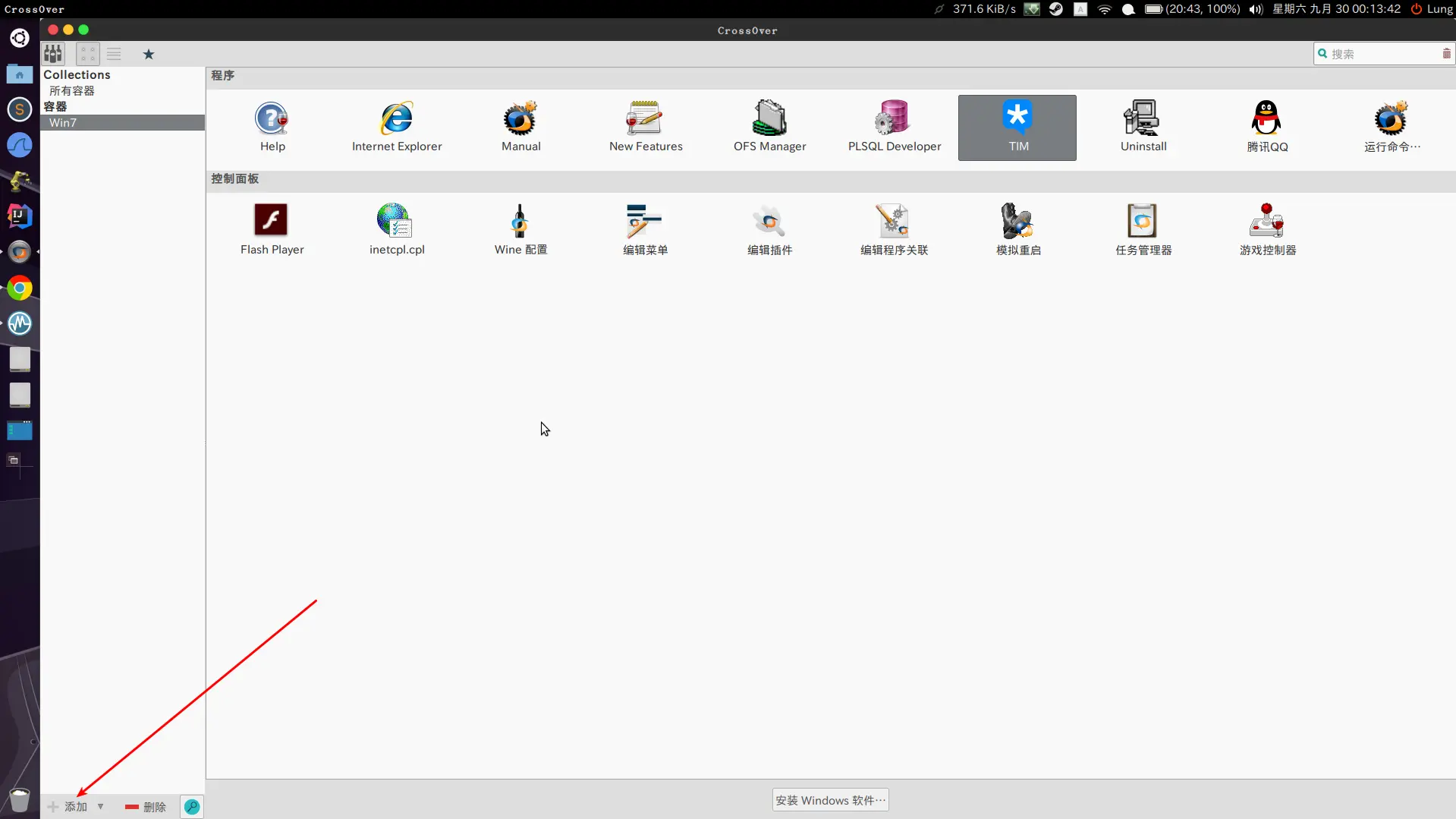1456x819 pixels.
Task: Launch Google Chrome from launcher
Action: pyautogui.click(x=20, y=288)
